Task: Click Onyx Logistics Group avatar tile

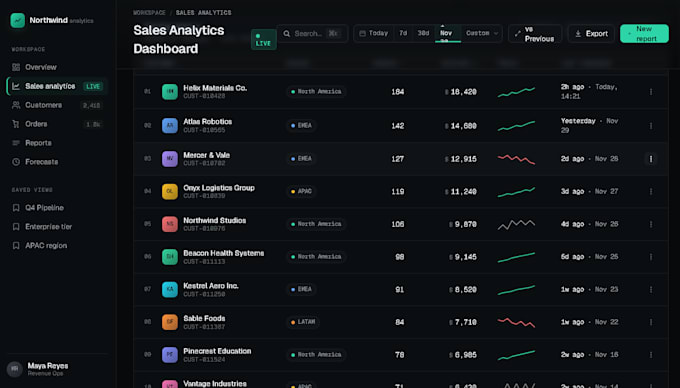Action: 170,192
